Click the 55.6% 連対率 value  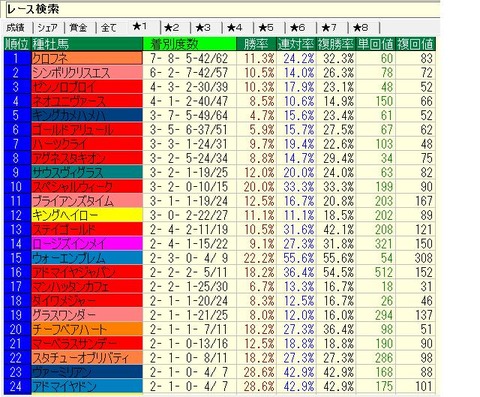pyautogui.click(x=296, y=258)
